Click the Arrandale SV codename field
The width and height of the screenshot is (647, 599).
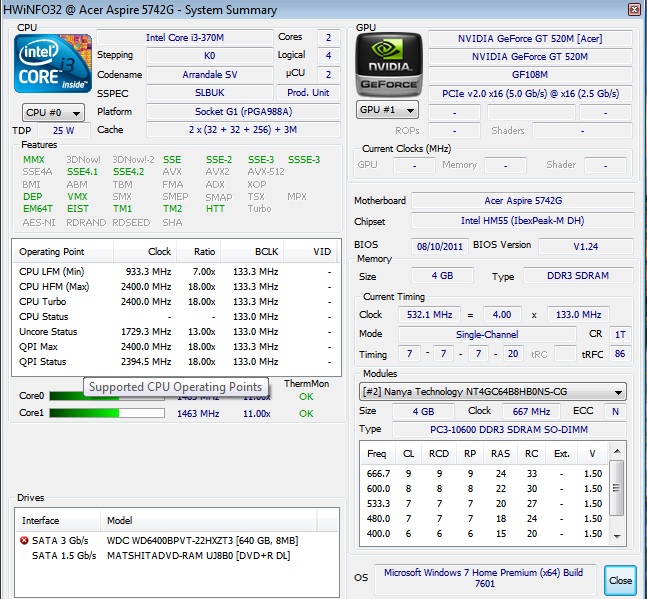click(x=210, y=75)
